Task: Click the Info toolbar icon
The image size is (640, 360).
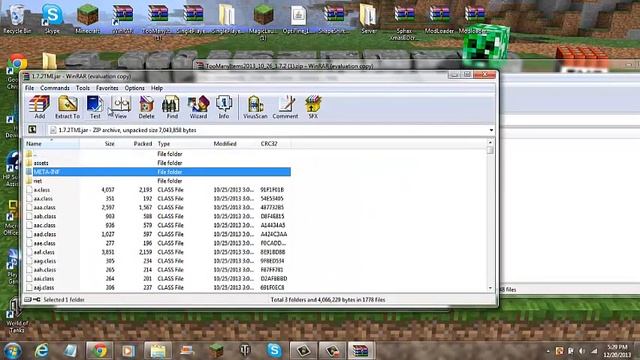Action: [224, 107]
